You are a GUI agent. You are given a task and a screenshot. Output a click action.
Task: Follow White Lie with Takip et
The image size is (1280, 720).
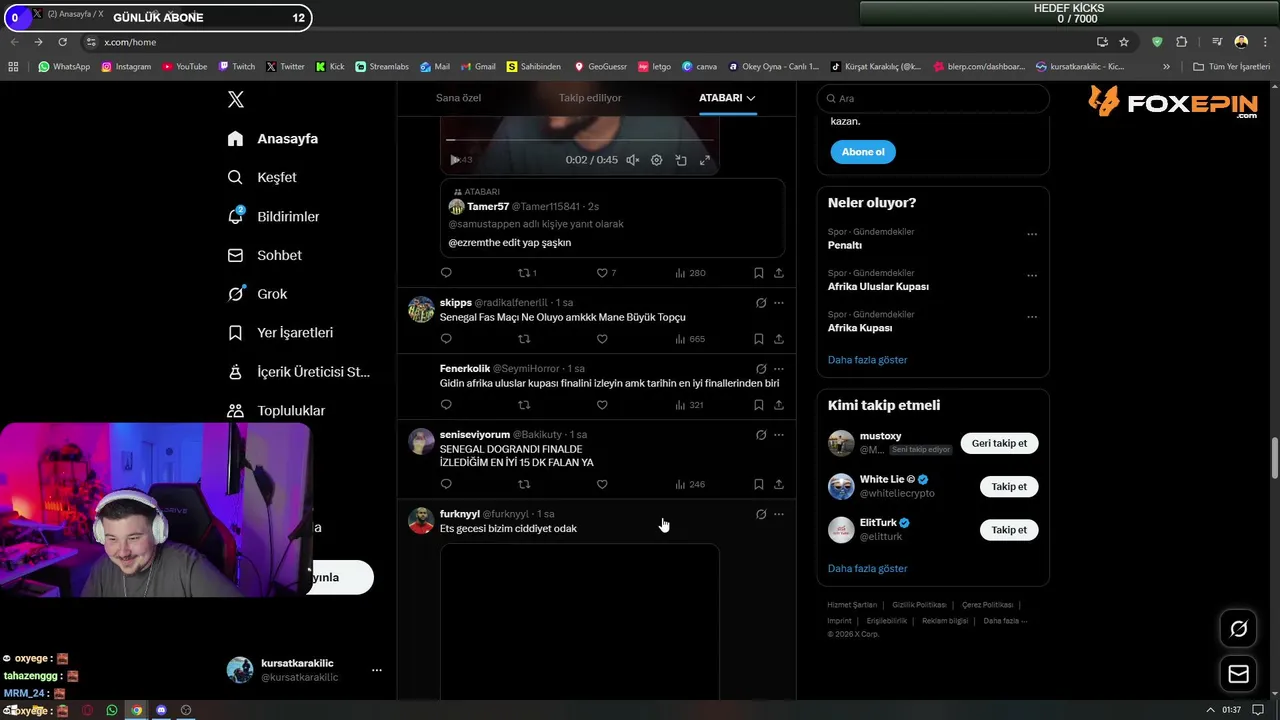point(1009,486)
